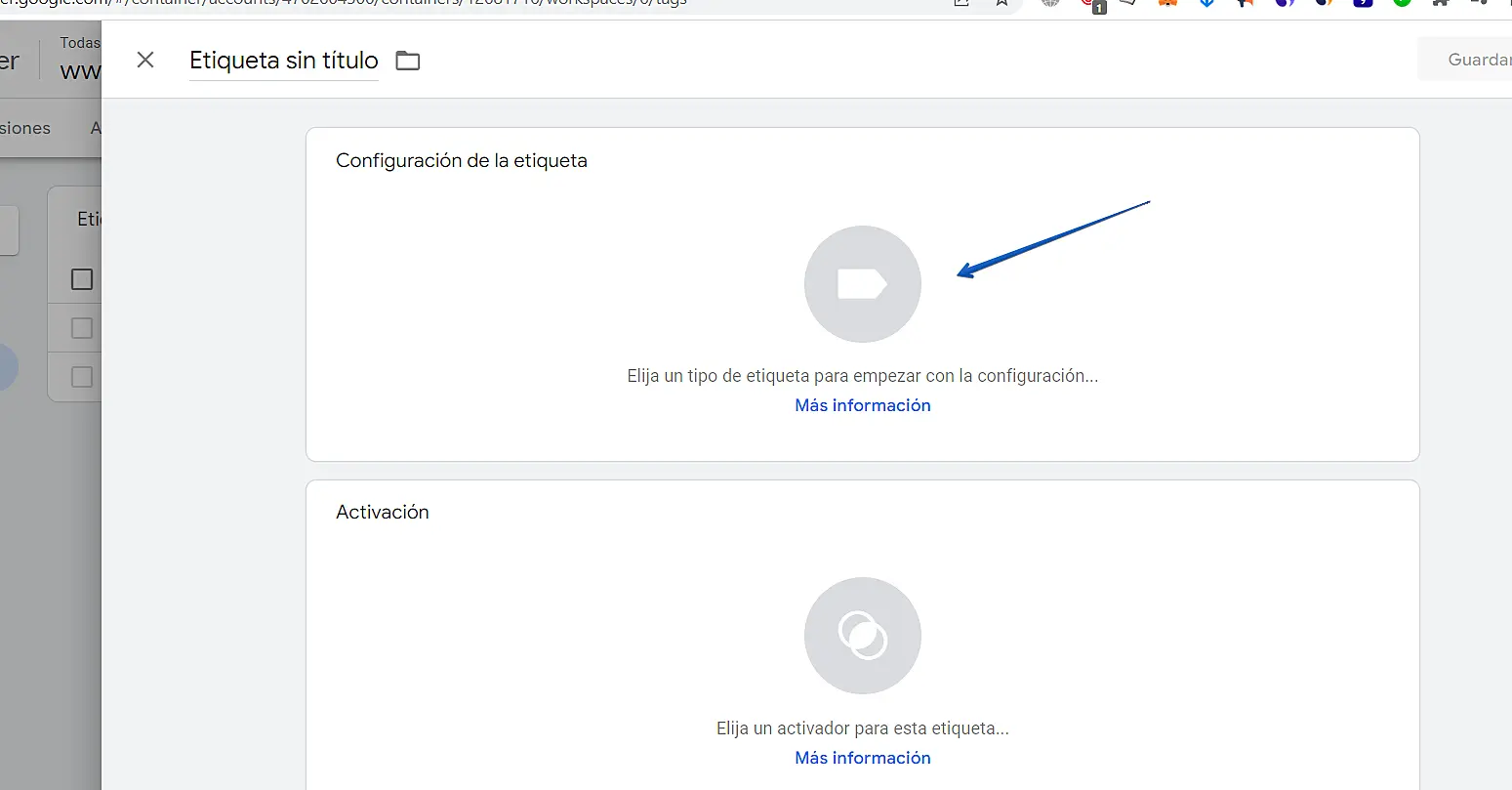This screenshot has width=1512, height=790.
Task: Click the 'Configuración de la etiqueta' heading
Action: click(x=462, y=161)
